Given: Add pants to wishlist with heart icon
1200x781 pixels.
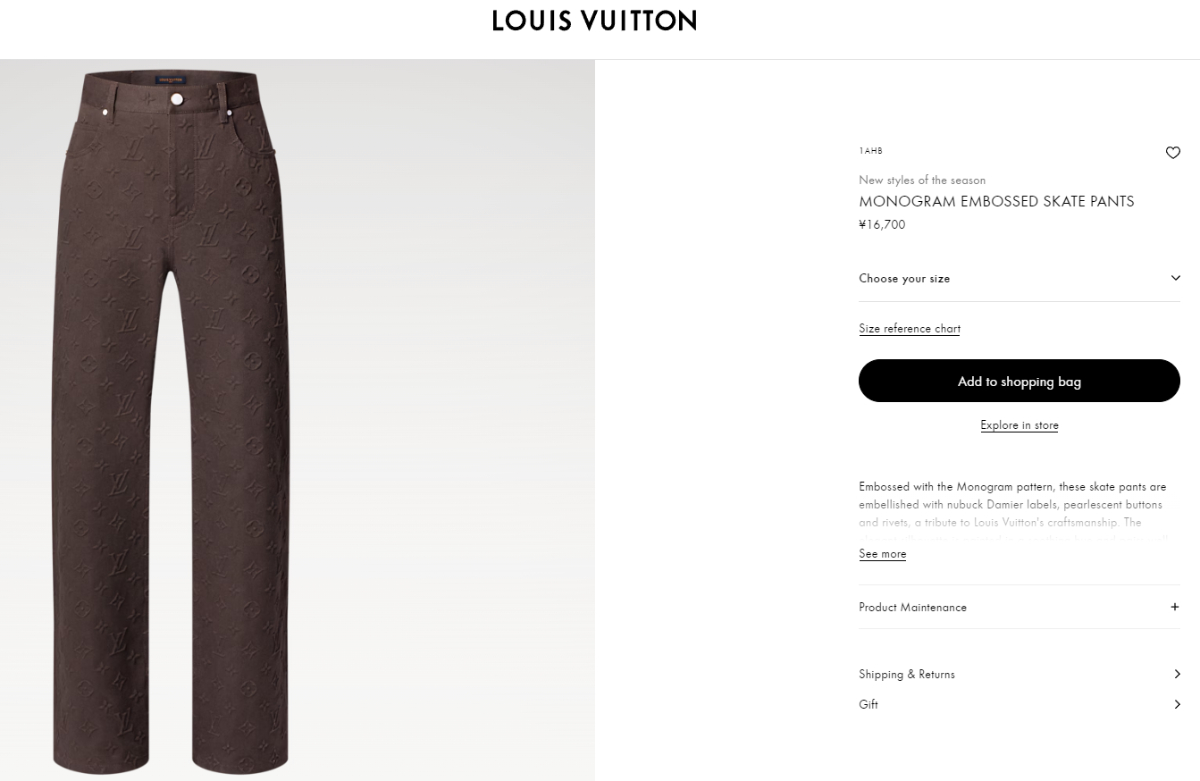Looking at the screenshot, I should [1173, 153].
